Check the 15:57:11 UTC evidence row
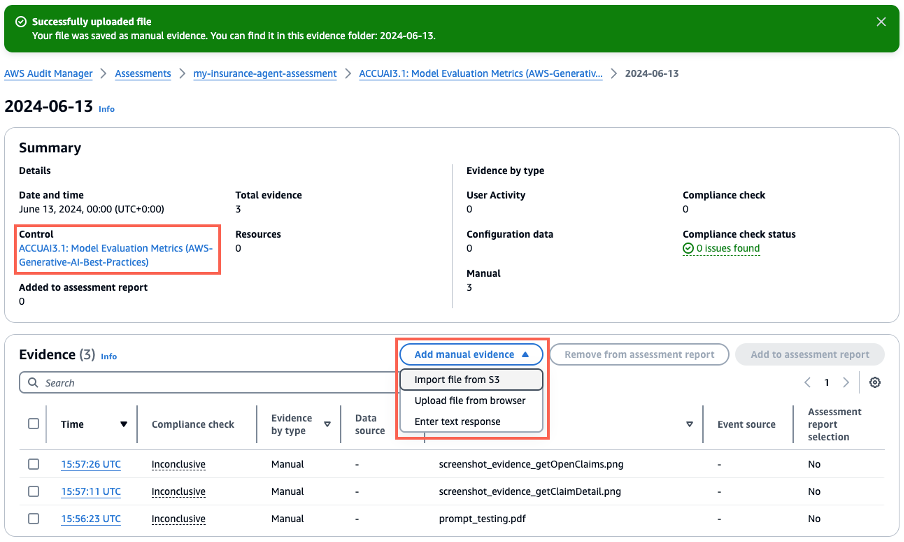The height and width of the screenshot is (542, 904). click(x=33, y=491)
